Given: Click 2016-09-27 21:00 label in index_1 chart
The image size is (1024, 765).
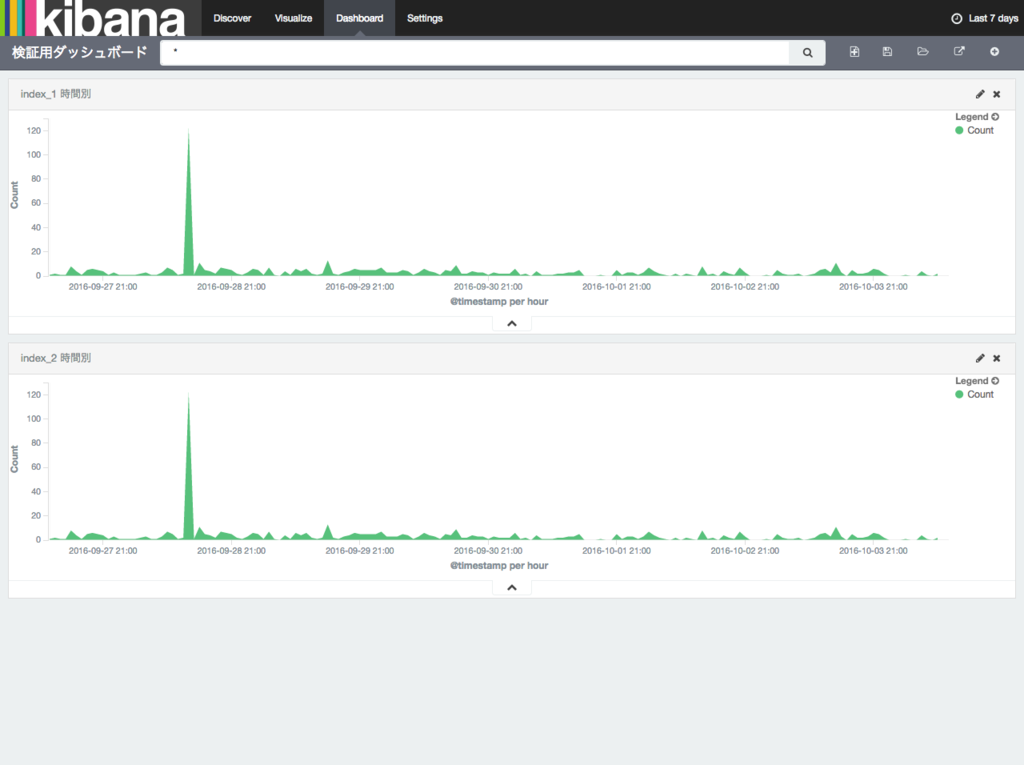Looking at the screenshot, I should [x=103, y=287].
